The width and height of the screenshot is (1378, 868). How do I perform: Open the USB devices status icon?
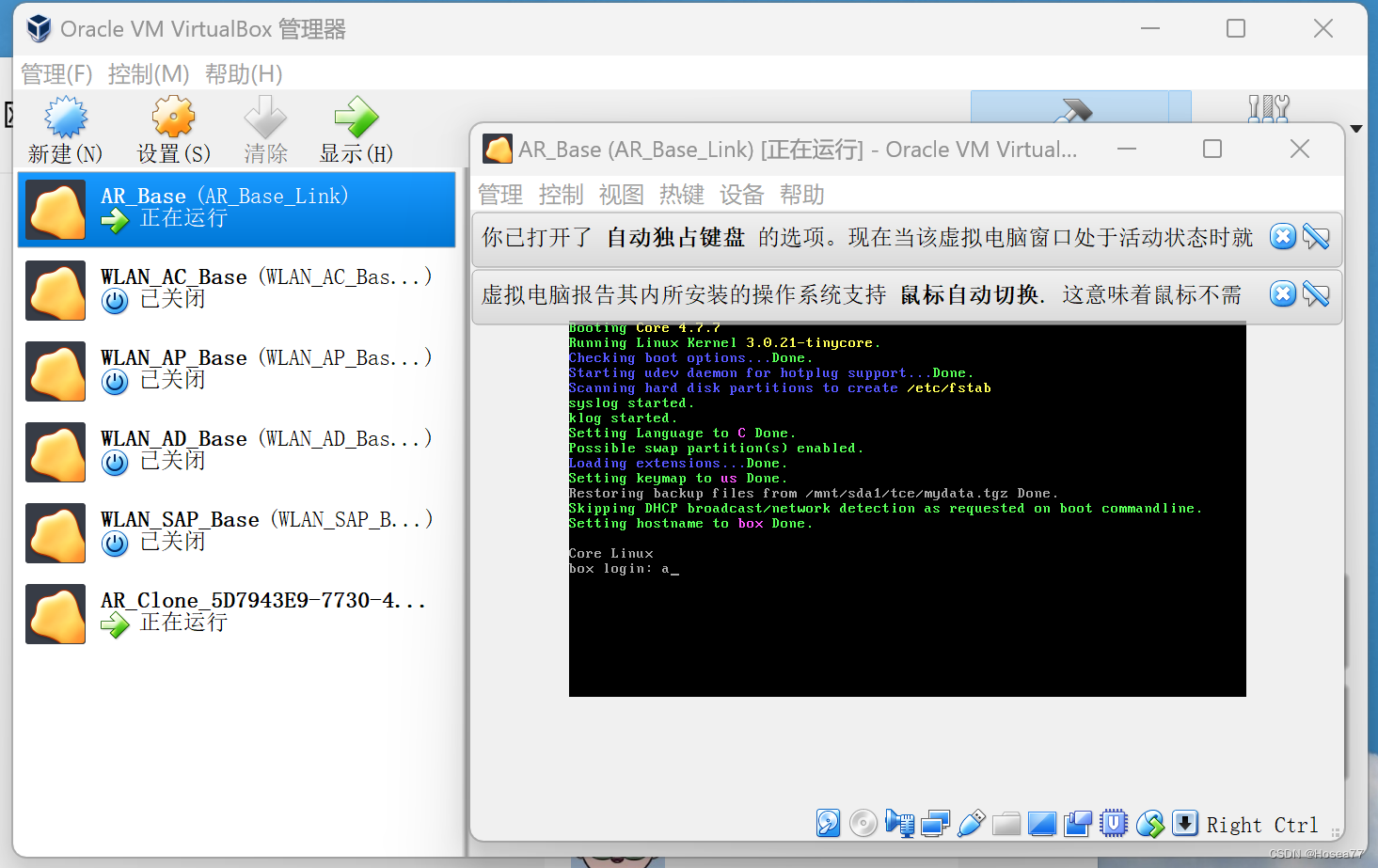point(971,823)
